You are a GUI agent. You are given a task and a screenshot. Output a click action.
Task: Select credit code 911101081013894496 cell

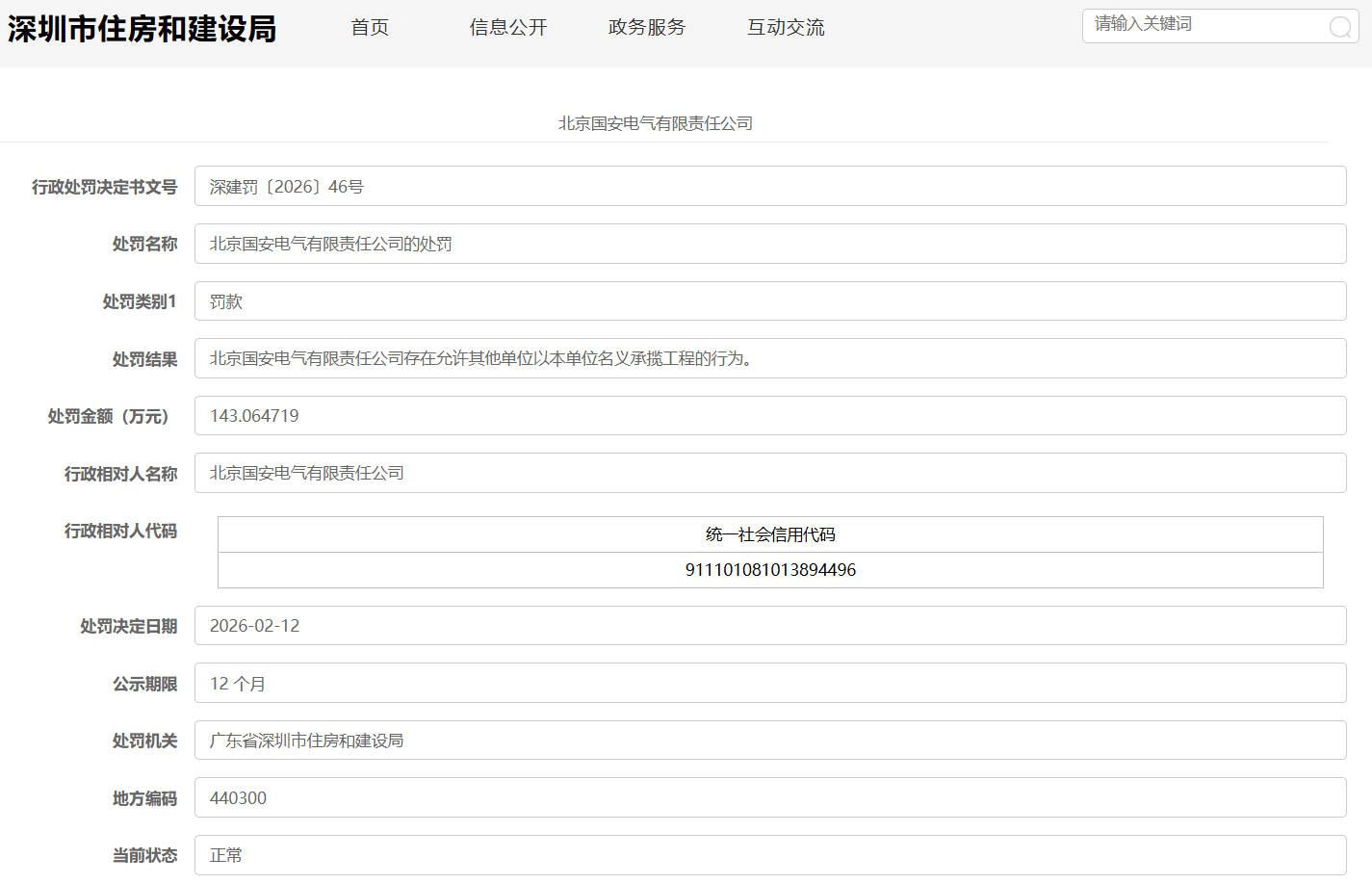pos(770,570)
